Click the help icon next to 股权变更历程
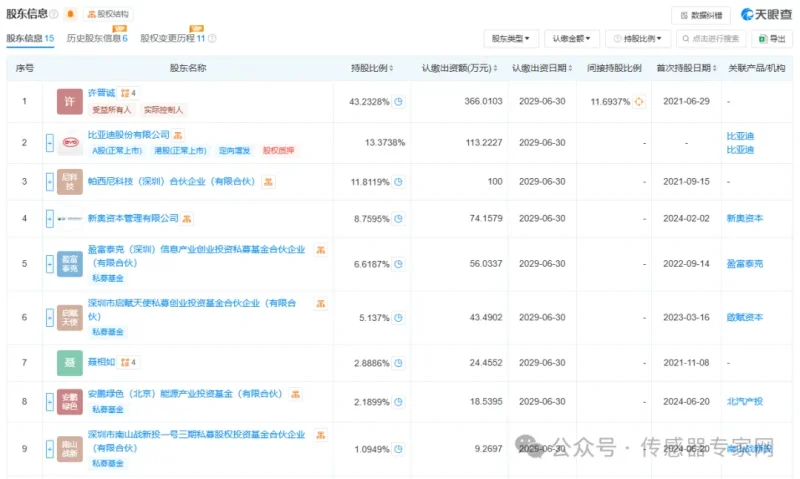800x479 pixels. [x=212, y=38]
